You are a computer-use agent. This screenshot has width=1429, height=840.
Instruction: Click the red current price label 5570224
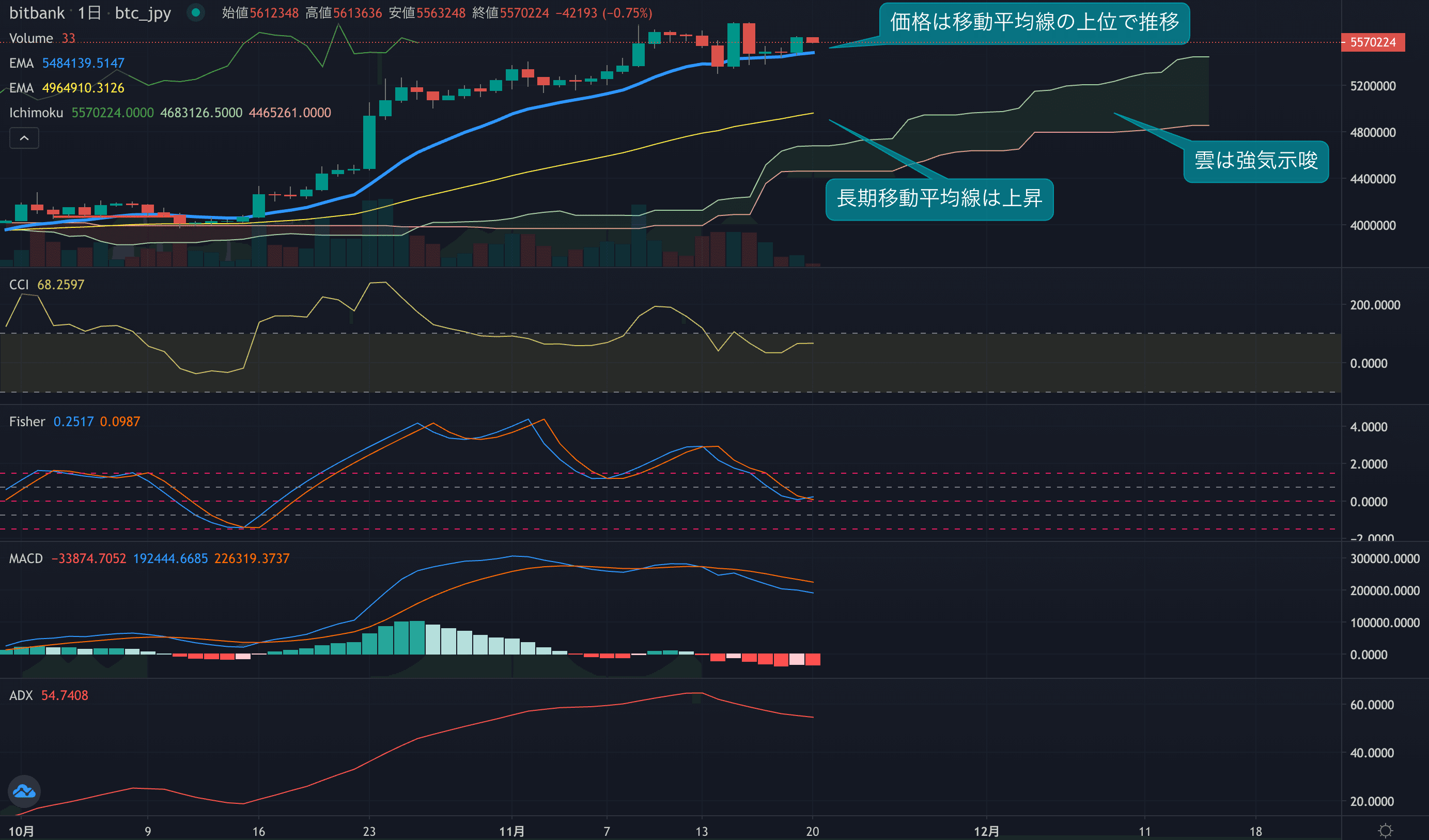[1372, 42]
